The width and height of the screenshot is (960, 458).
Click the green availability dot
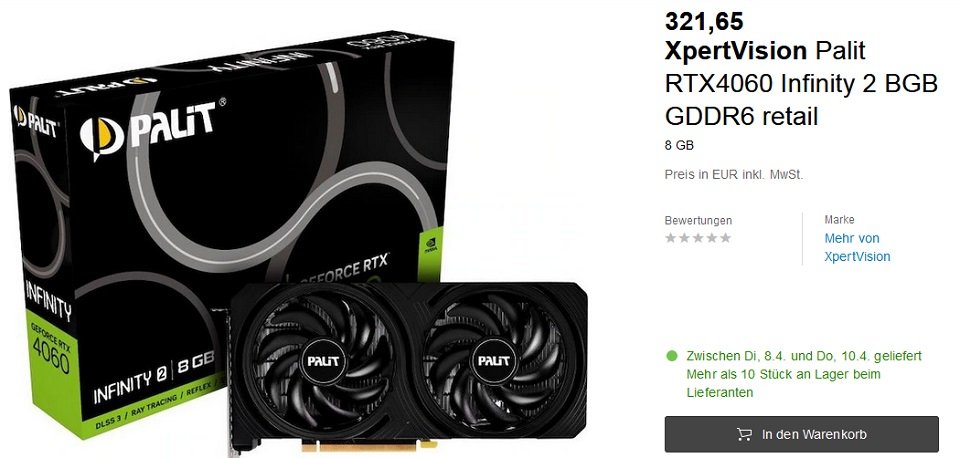pyautogui.click(x=672, y=355)
